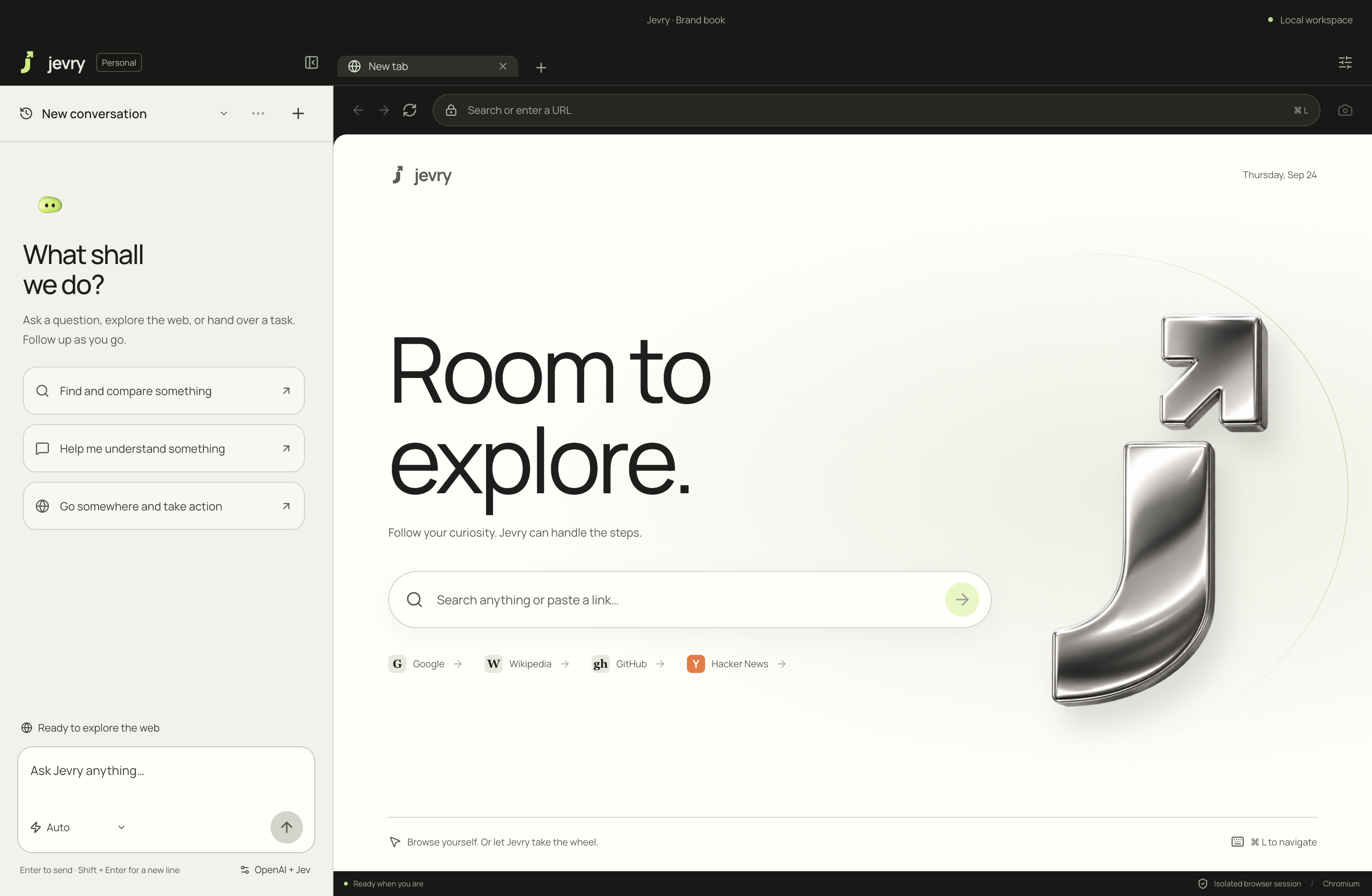
Task: Click the shield icon by Isolated browser session
Action: (1202, 883)
